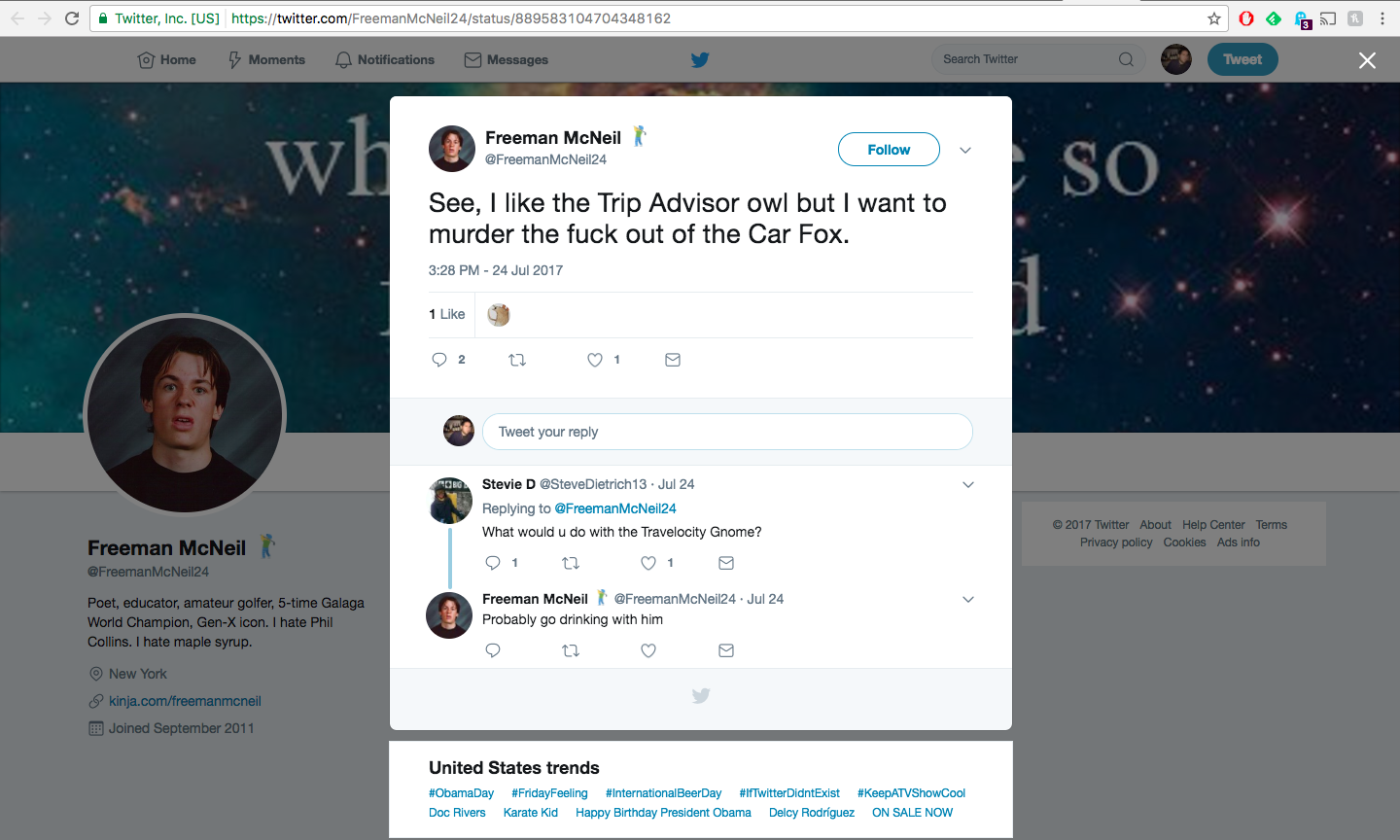The height and width of the screenshot is (840, 1400).
Task: Open the Cookies footer link
Action: click(1184, 542)
